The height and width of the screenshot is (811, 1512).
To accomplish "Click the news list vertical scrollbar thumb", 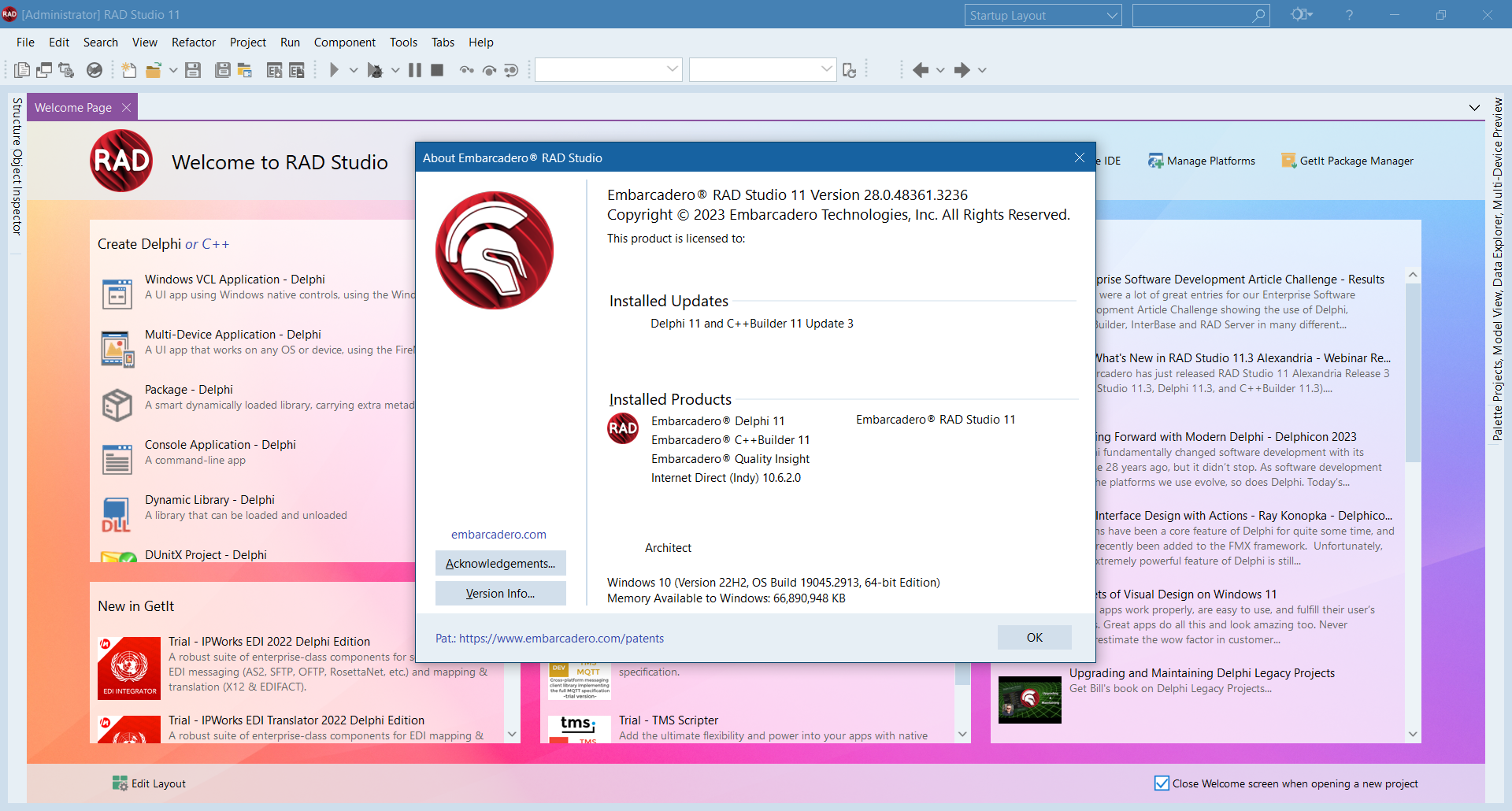I will [x=1413, y=372].
